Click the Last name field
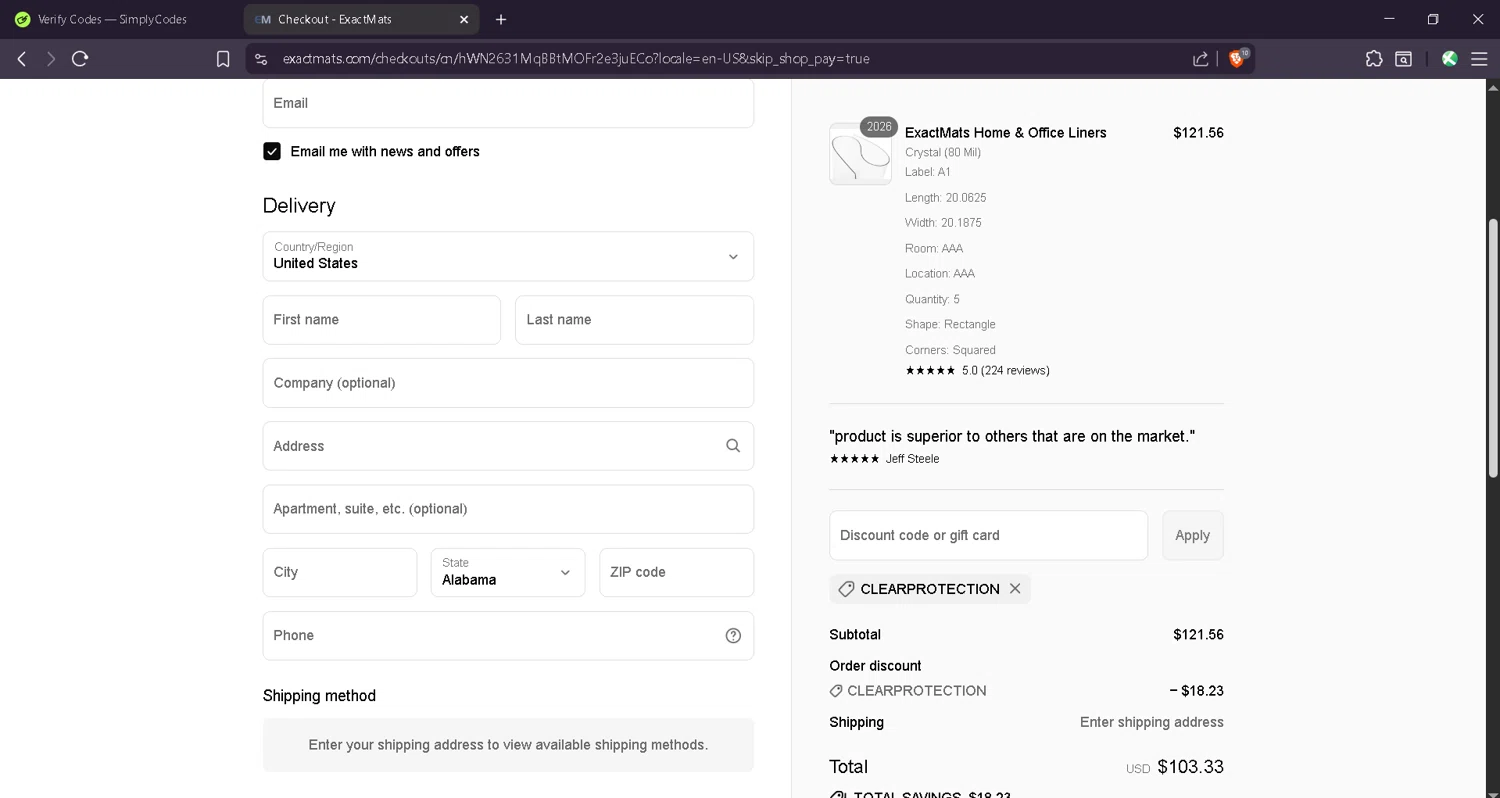 coord(634,320)
